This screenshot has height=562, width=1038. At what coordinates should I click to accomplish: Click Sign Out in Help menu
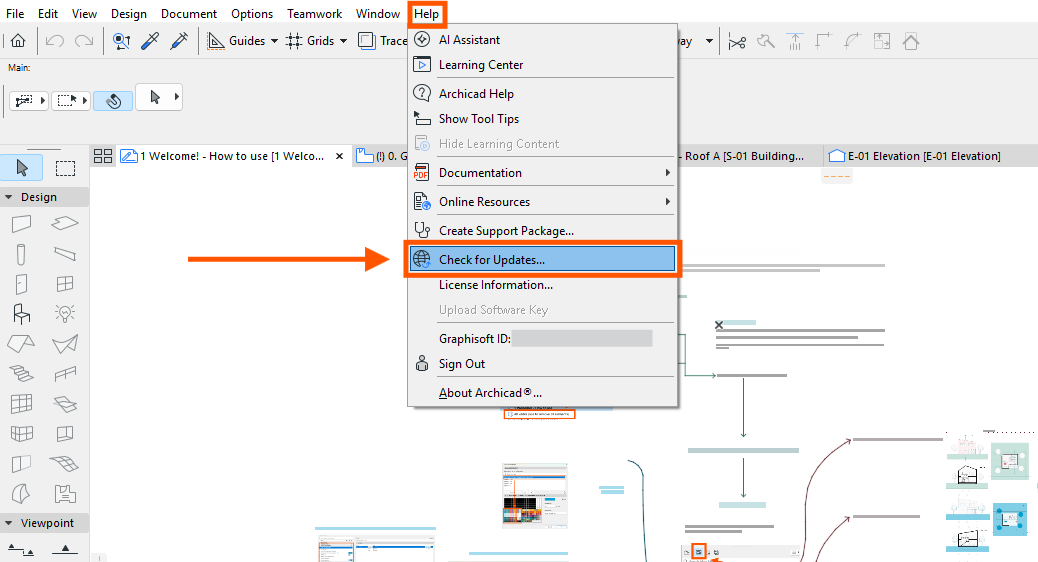click(542, 364)
